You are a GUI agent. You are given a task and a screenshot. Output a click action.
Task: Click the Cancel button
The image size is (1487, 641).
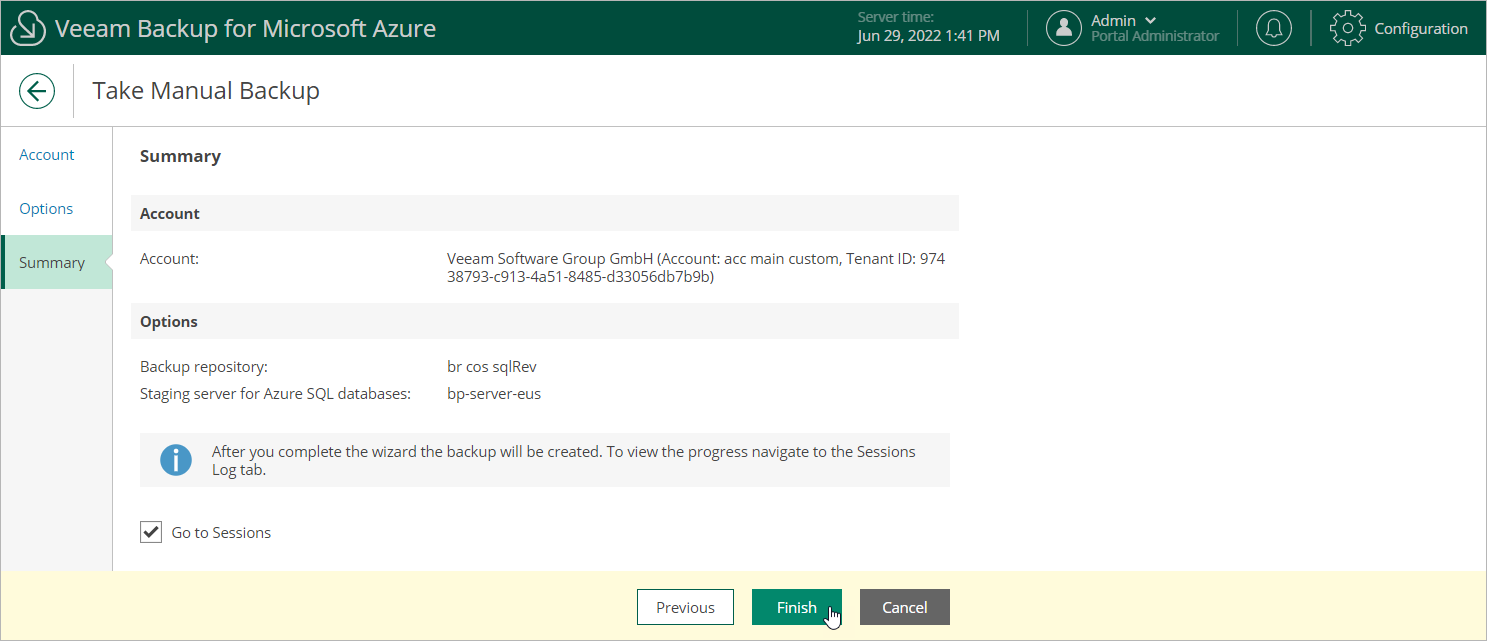click(905, 607)
